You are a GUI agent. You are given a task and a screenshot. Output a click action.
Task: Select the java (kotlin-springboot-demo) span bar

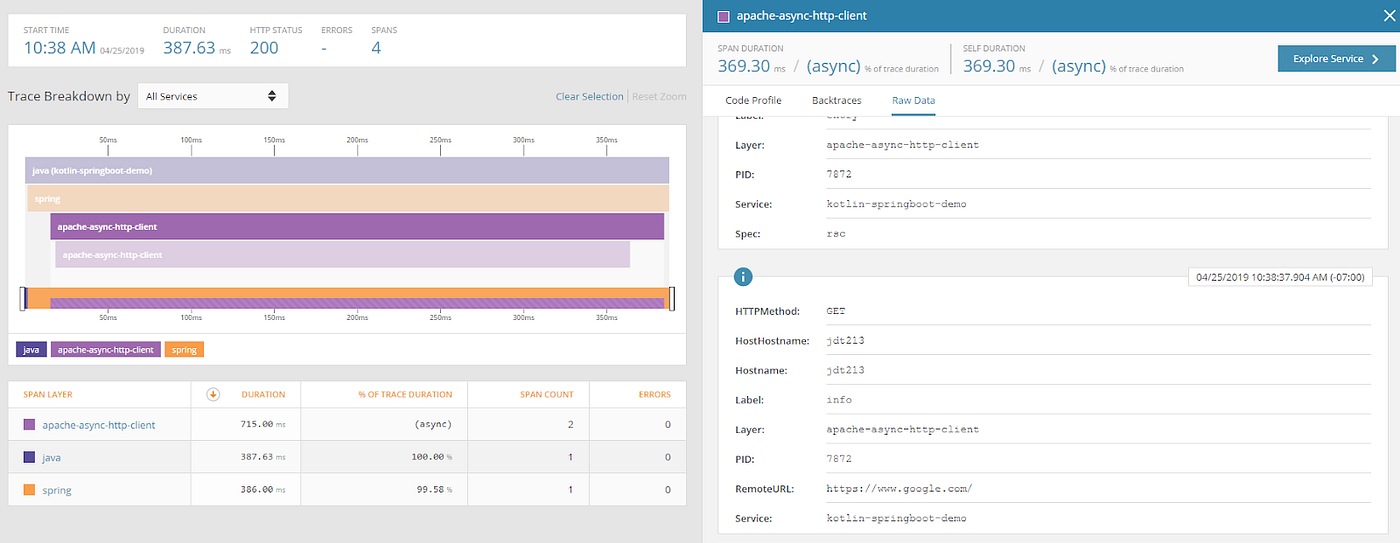click(347, 170)
